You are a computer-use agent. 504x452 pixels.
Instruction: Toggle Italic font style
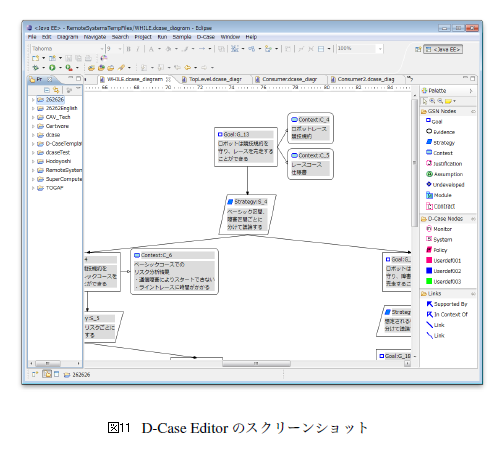coord(138,49)
